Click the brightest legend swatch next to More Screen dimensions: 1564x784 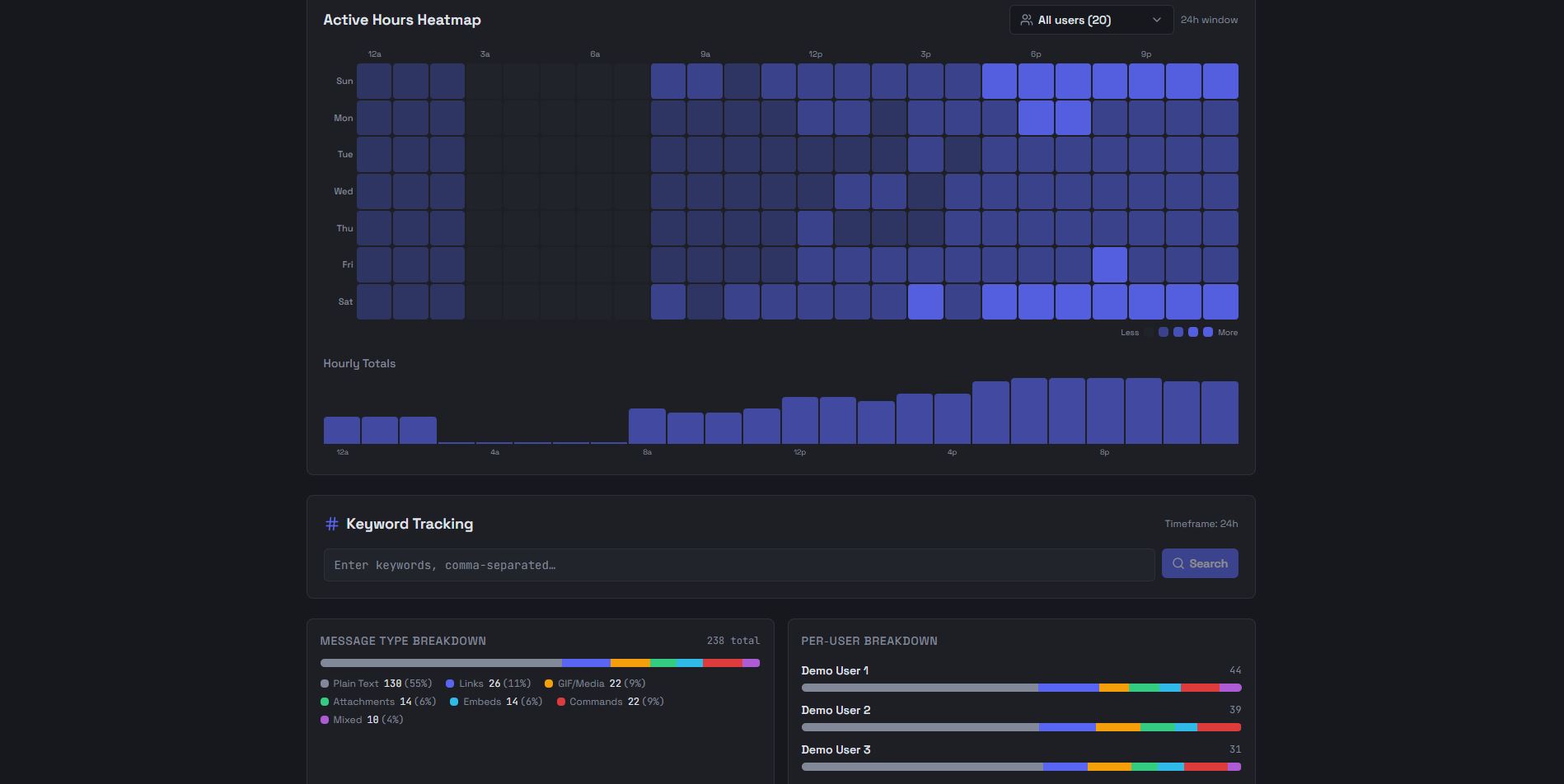pos(1208,333)
